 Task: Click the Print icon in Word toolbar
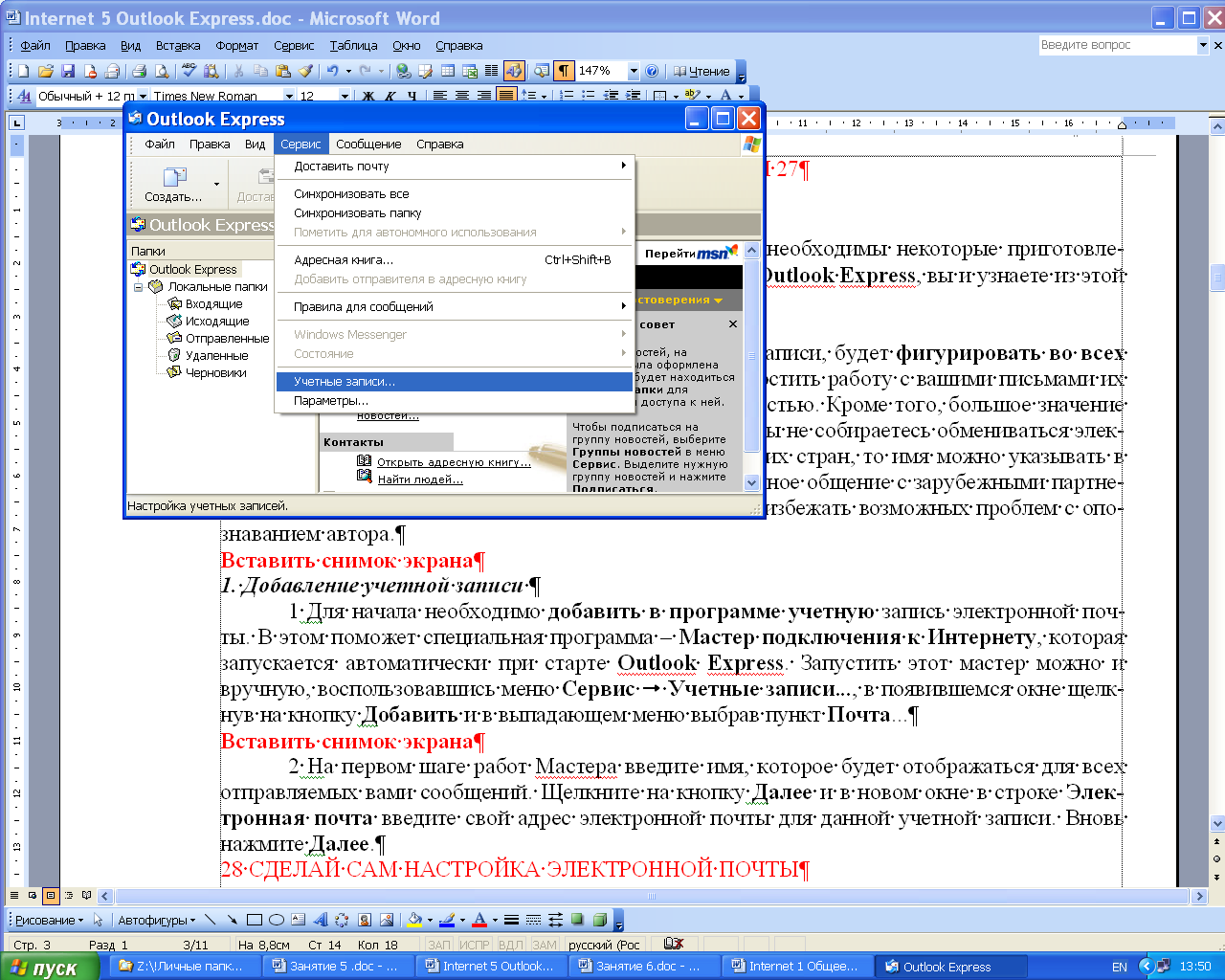coord(140,71)
